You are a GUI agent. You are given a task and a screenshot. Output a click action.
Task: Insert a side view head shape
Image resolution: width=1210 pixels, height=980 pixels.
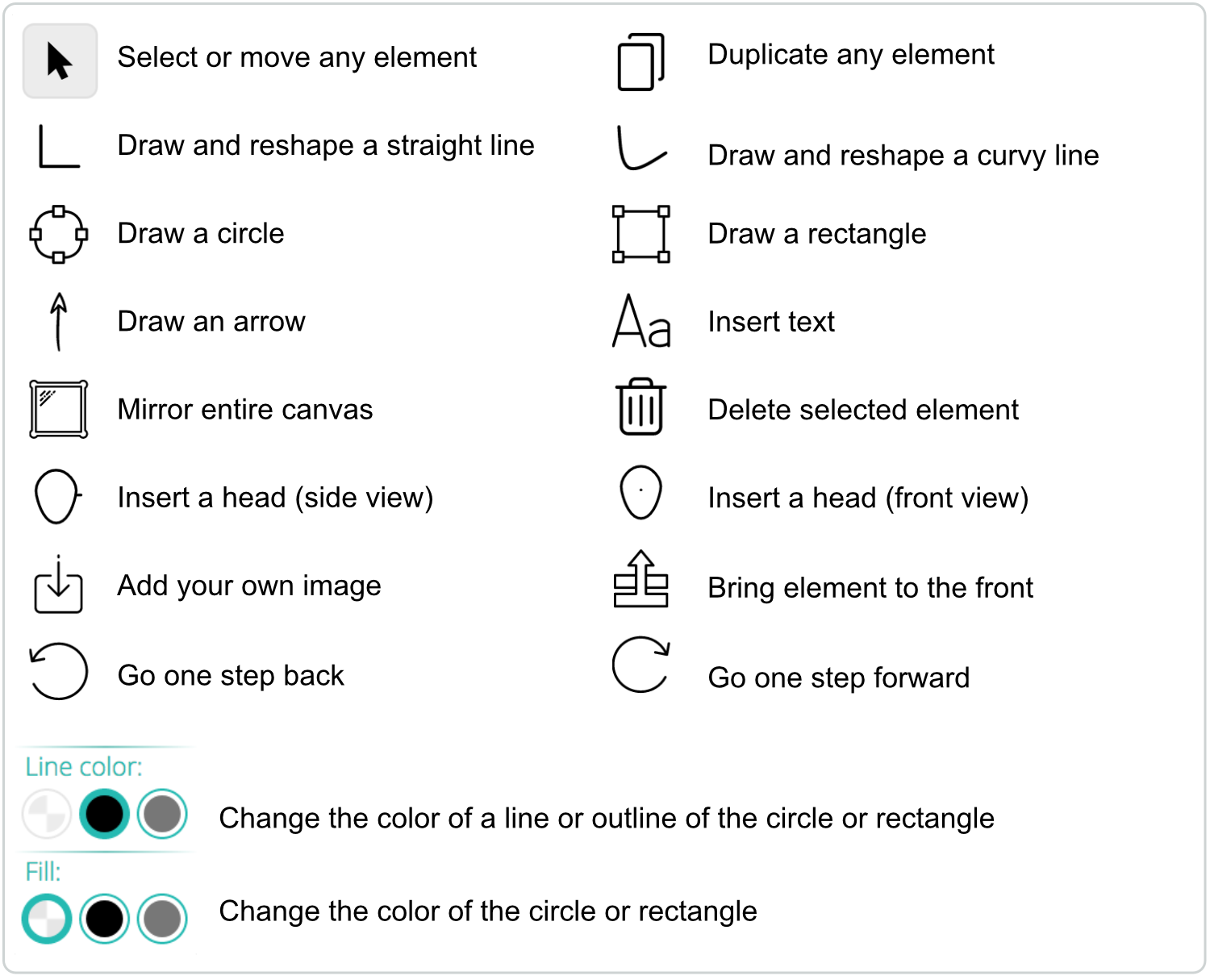click(58, 497)
